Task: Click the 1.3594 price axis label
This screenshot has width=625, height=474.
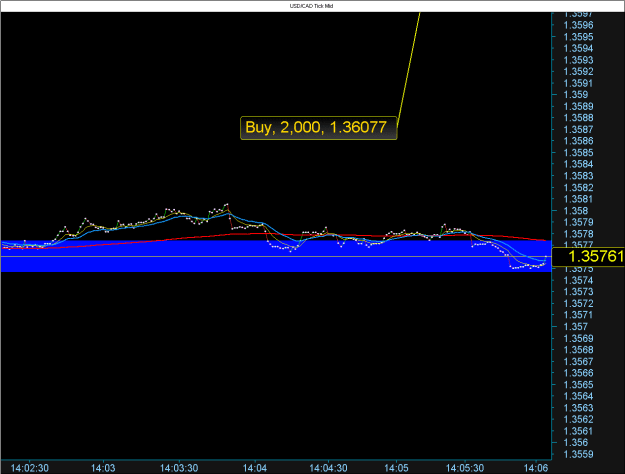Action: [578, 48]
